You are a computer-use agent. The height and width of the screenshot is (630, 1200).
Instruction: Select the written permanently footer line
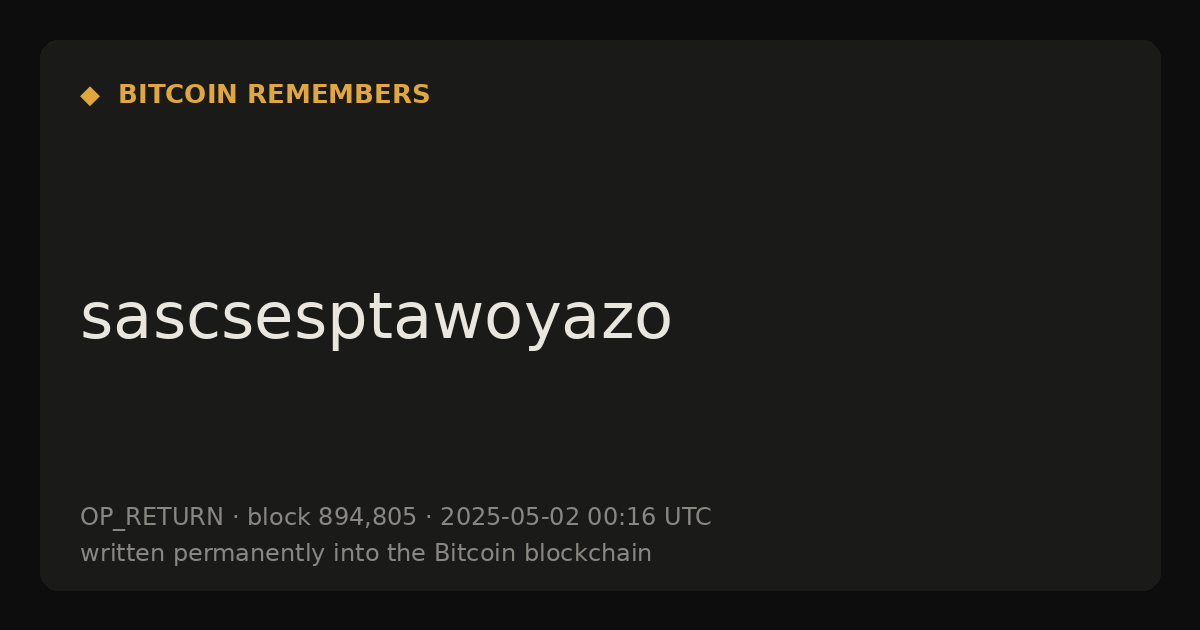click(366, 553)
